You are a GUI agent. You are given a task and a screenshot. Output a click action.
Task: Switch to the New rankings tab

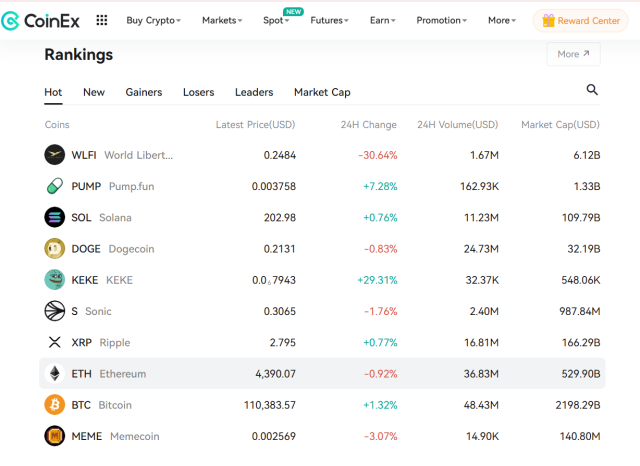point(94,92)
